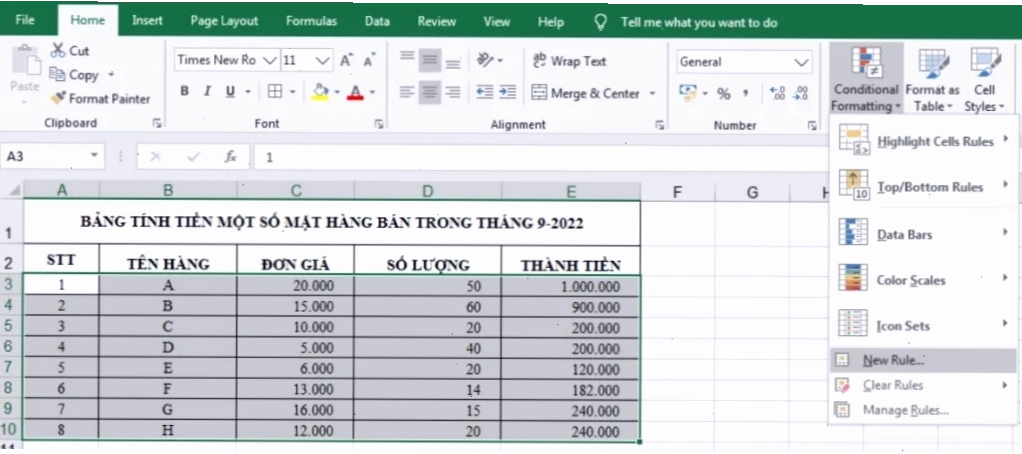Image resolution: width=1022 pixels, height=454 pixels.
Task: Open Color Scales submenu
Action: pos(923,279)
